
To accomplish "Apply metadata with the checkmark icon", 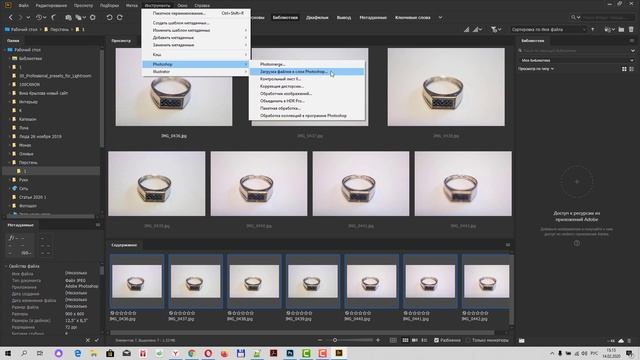I will pos(97,340).
